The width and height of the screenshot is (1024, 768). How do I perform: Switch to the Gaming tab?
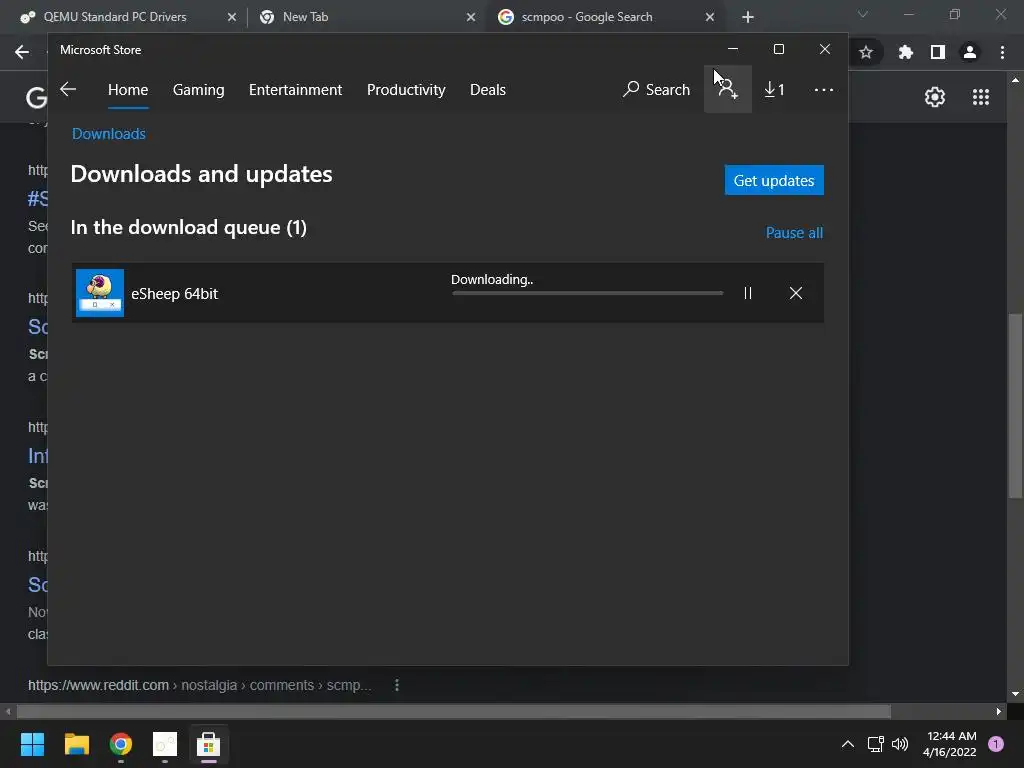199,89
